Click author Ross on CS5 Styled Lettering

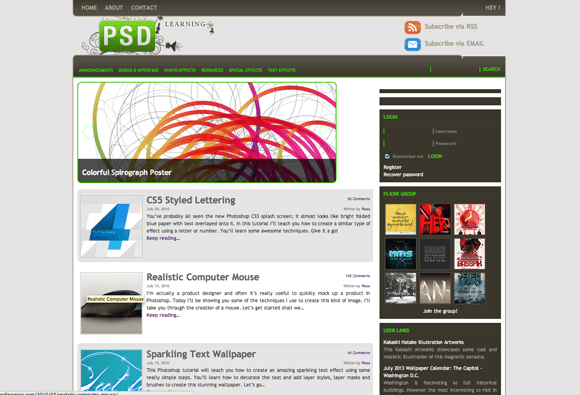click(x=366, y=209)
